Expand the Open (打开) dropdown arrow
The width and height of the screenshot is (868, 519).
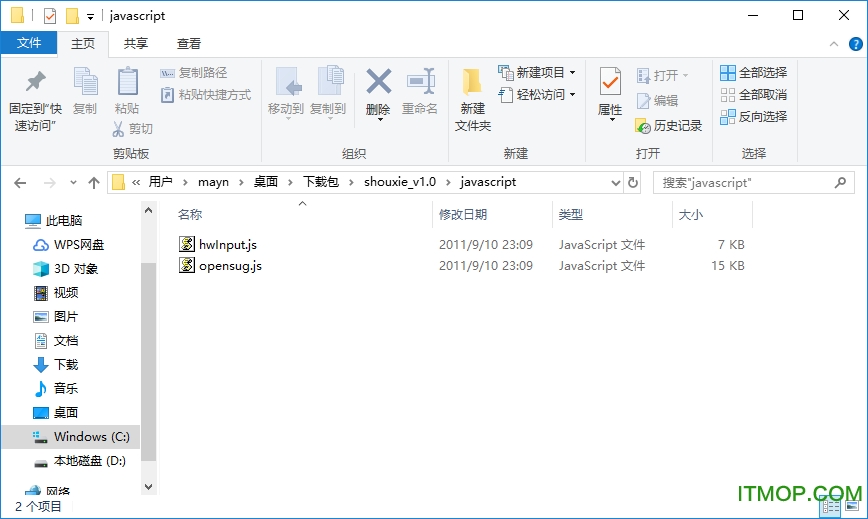[685, 75]
